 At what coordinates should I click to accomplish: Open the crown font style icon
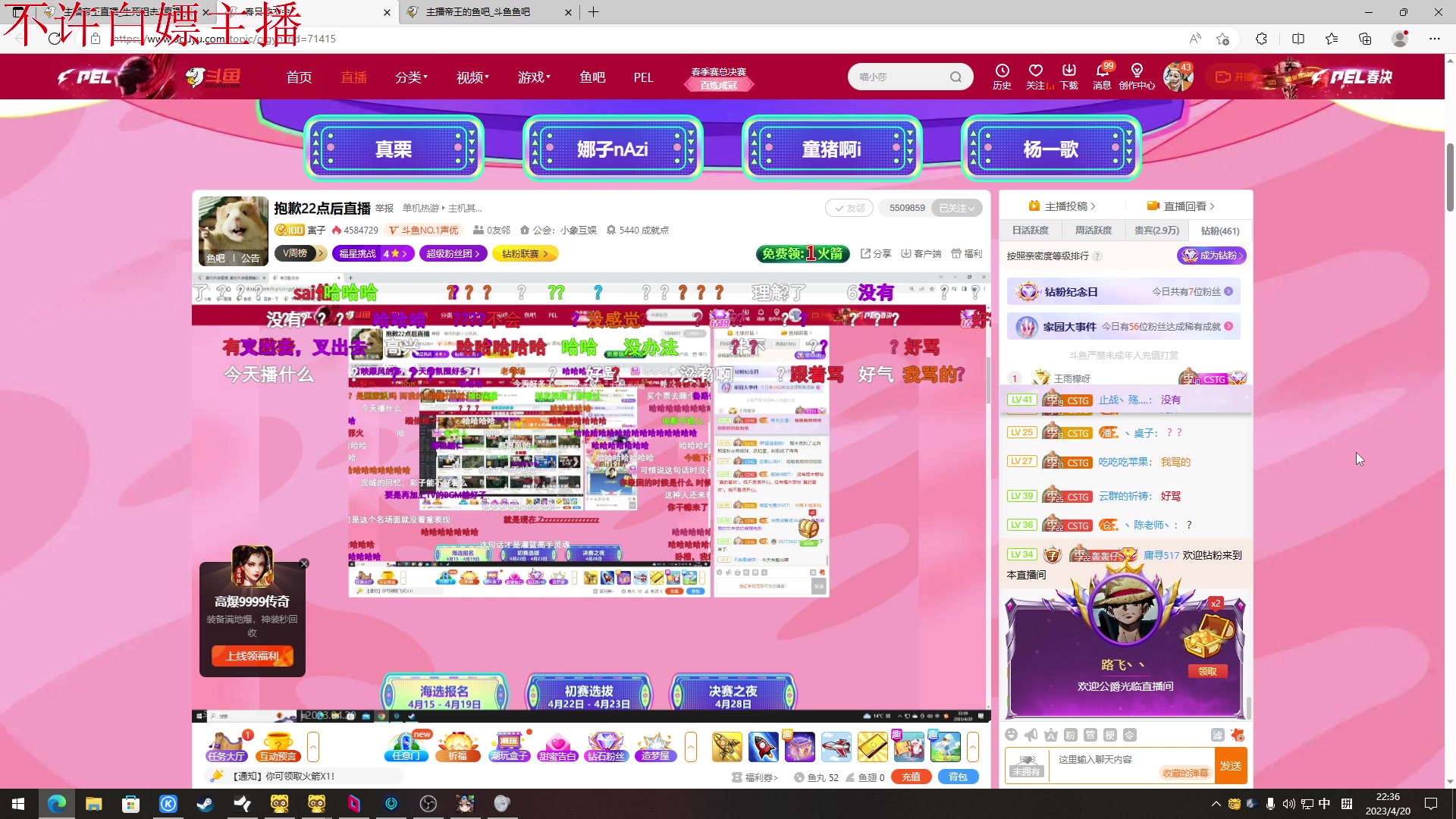pyautogui.click(x=1050, y=734)
